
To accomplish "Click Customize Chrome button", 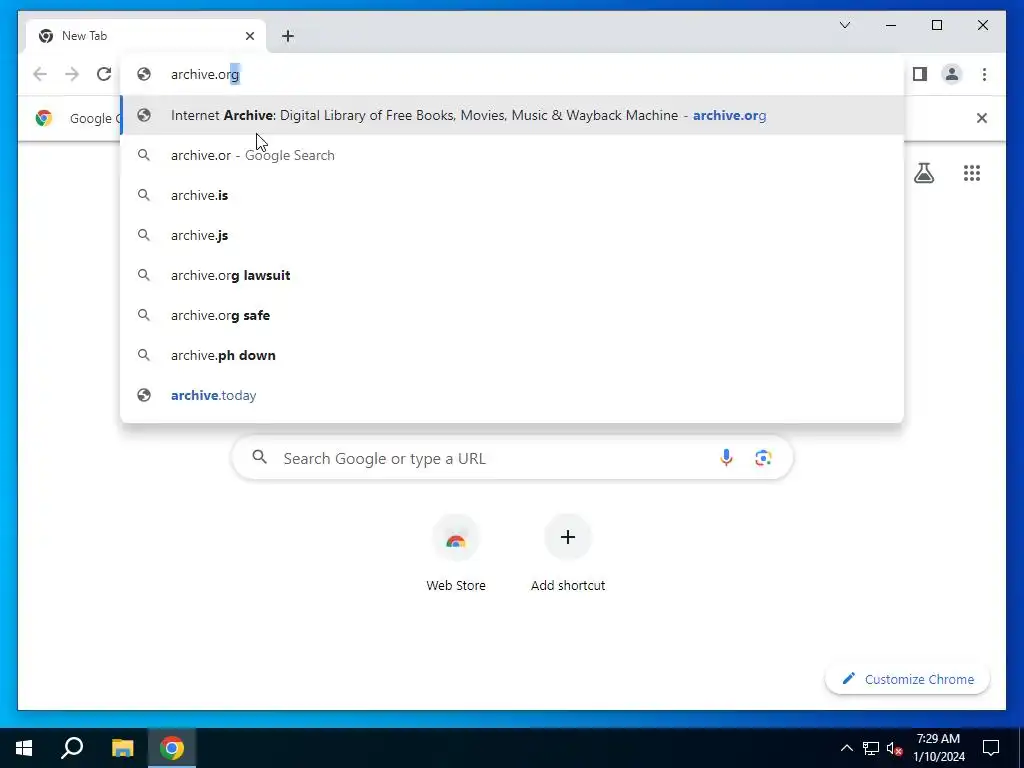I will 908,679.
